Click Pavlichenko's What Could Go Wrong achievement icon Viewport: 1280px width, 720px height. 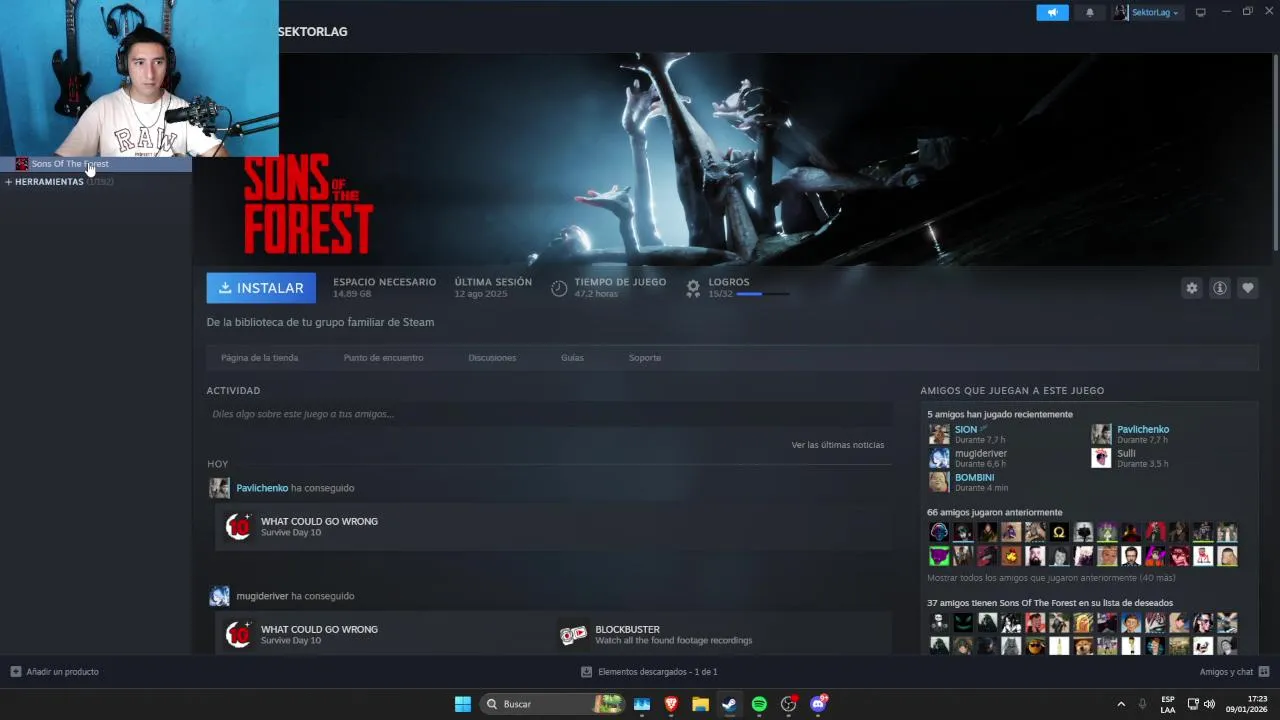coord(238,527)
